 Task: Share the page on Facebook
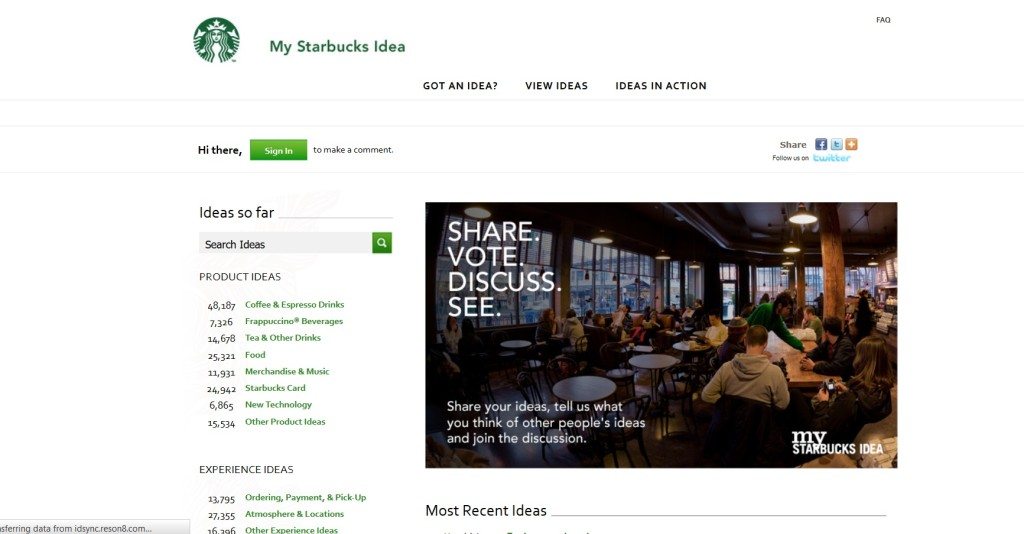[821, 144]
